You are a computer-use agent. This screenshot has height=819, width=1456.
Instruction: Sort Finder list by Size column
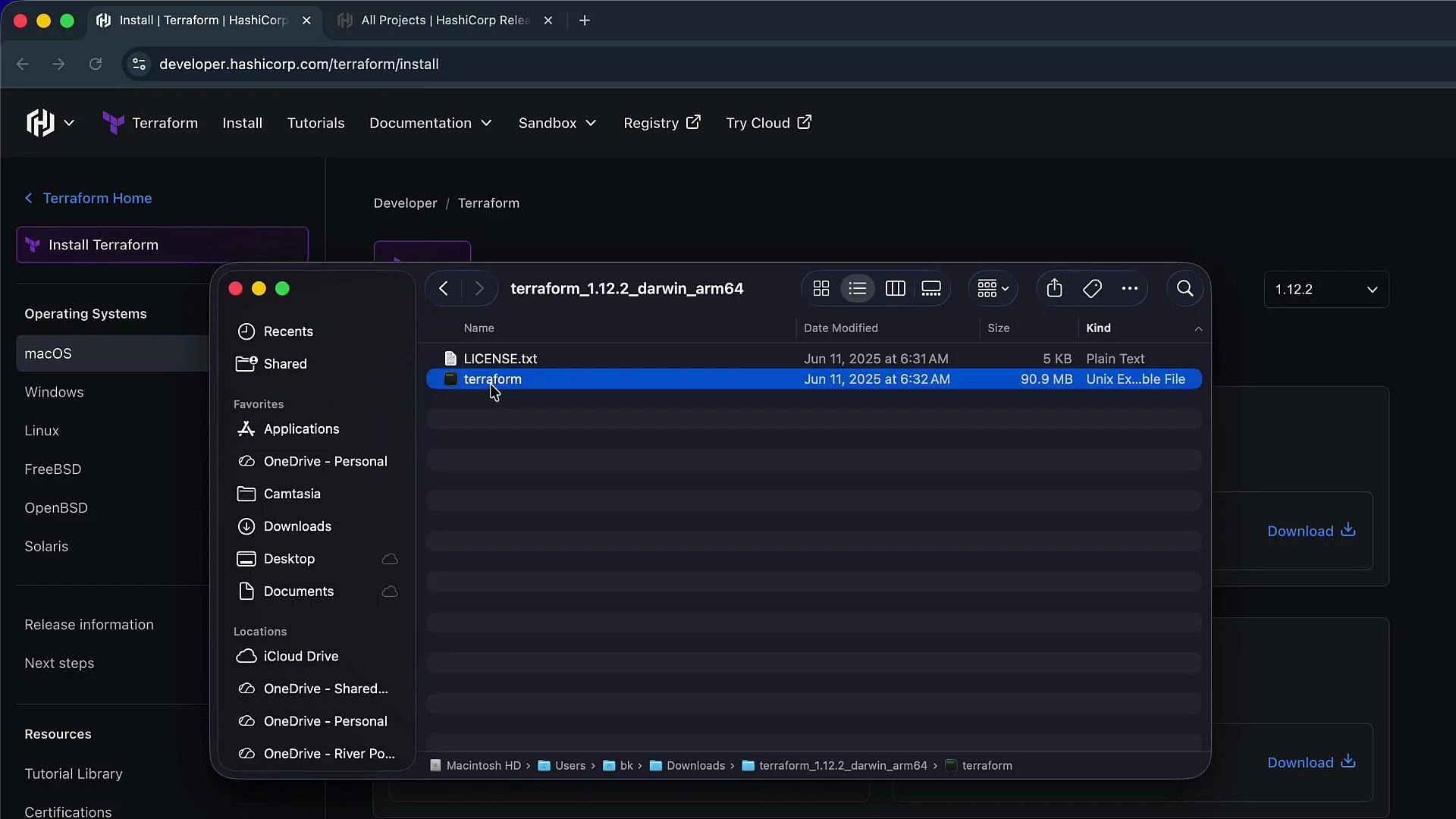click(998, 328)
